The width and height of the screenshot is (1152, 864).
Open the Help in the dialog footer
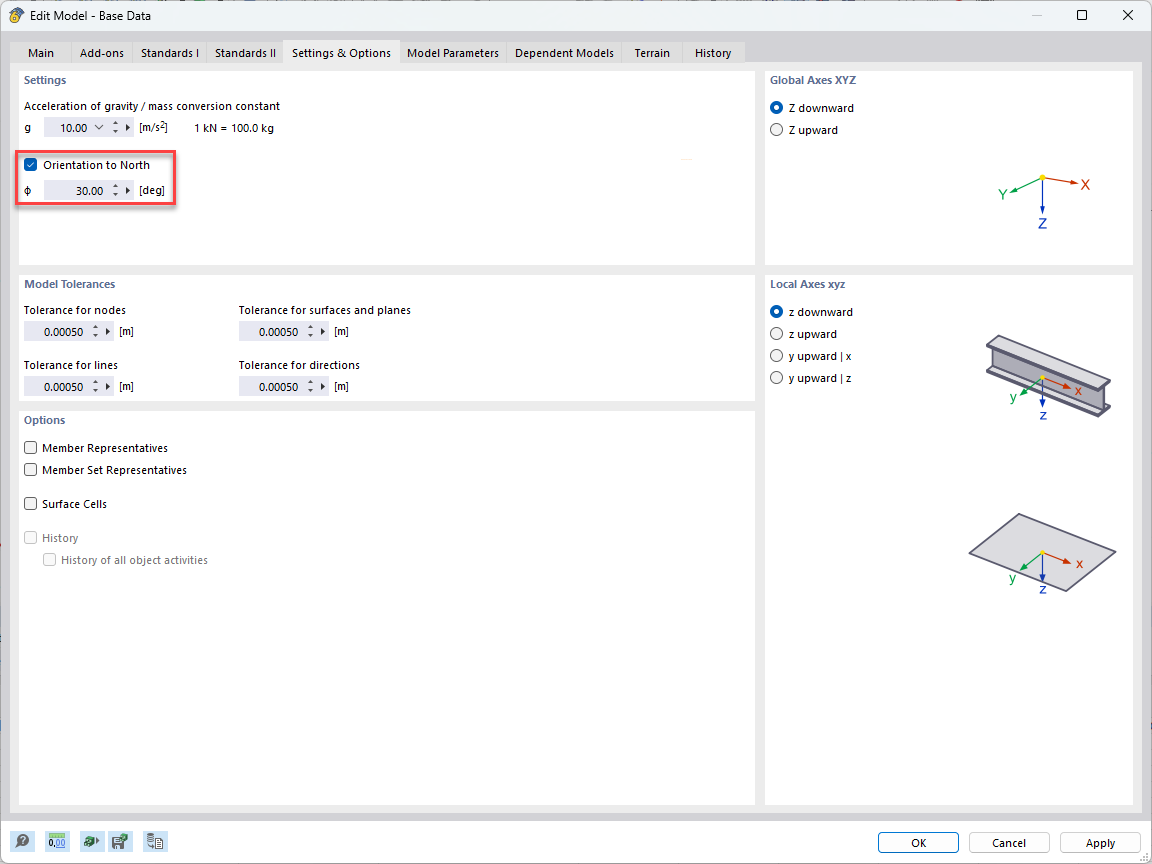click(22, 841)
